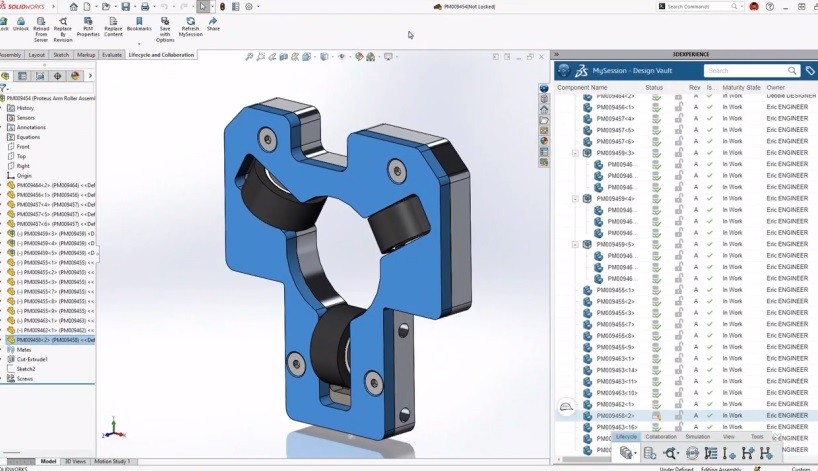Click the Unlock command icon
Image resolution: width=818 pixels, height=471 pixels.
tap(21, 21)
